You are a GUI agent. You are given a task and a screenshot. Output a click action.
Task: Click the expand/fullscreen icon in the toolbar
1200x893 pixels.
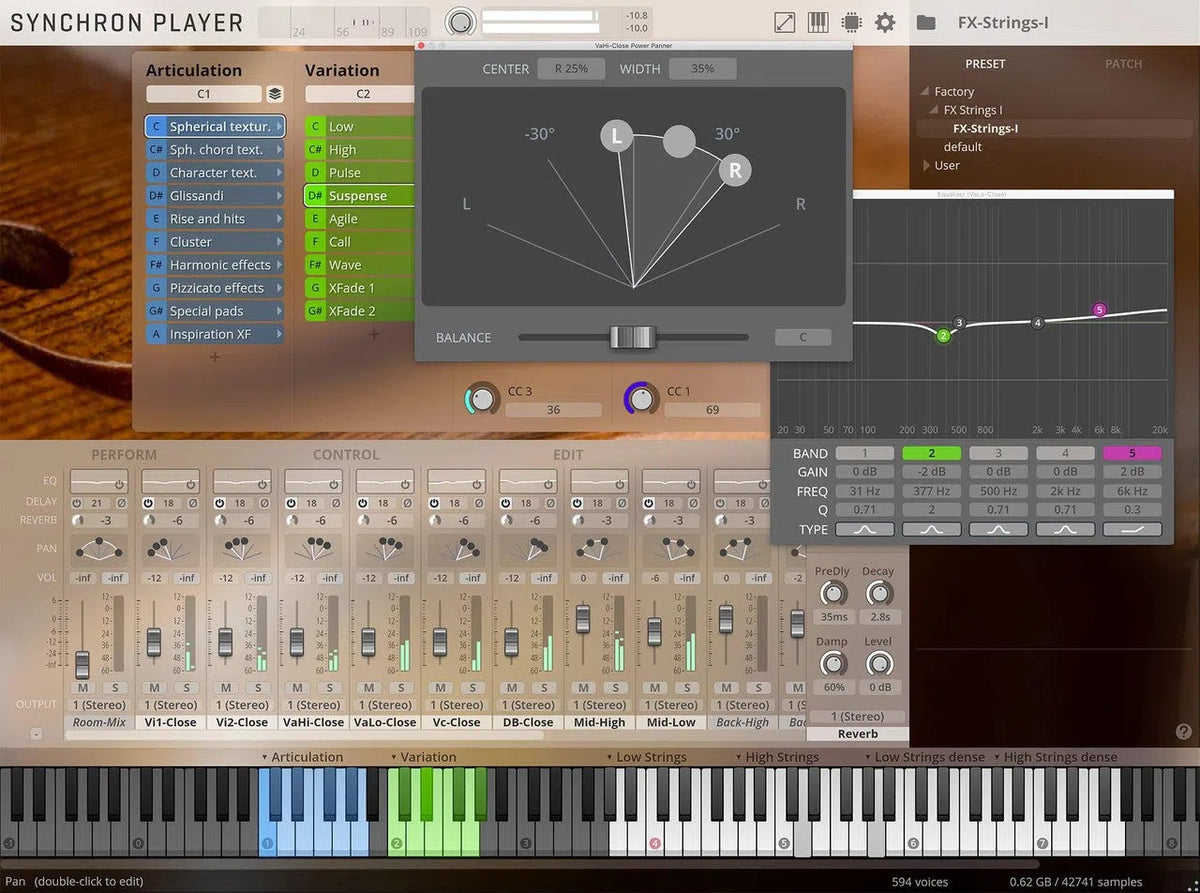point(785,22)
